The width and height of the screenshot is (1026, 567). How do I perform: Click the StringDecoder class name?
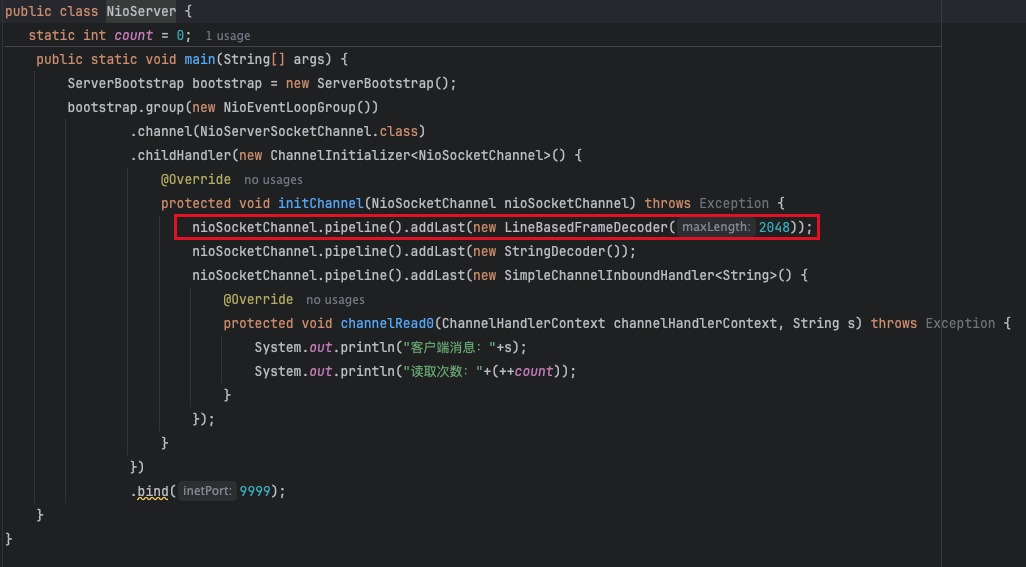[554, 251]
